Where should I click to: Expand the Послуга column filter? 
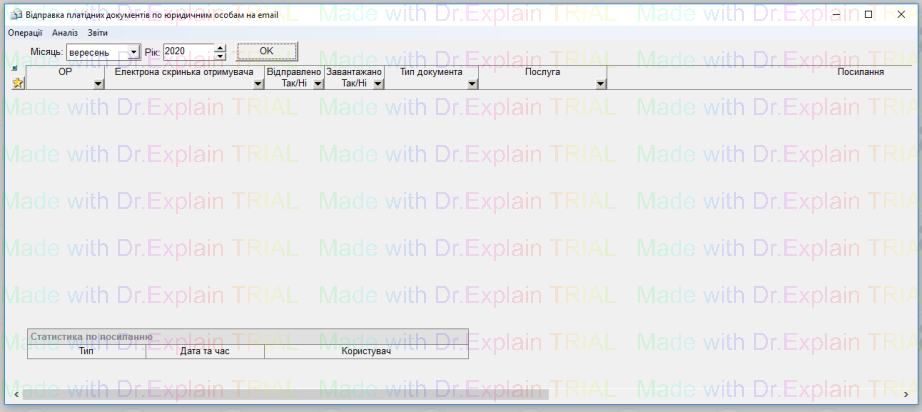601,85
